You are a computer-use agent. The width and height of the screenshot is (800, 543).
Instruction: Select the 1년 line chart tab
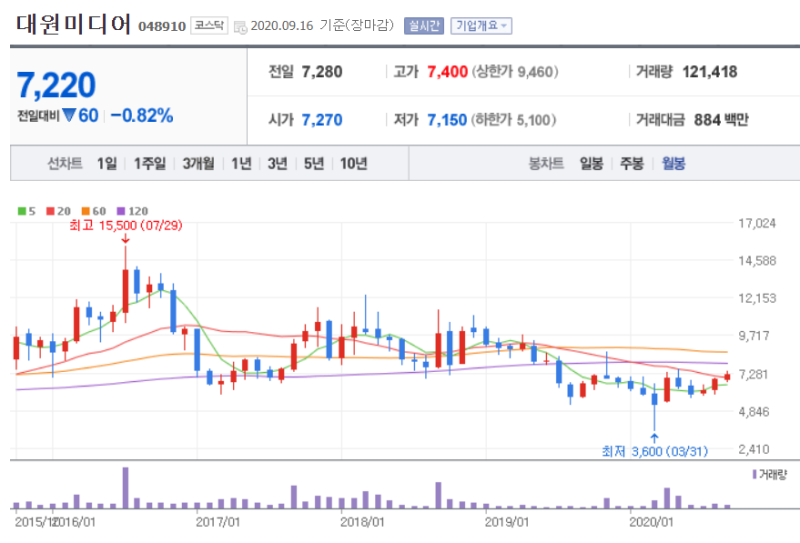tap(241, 163)
